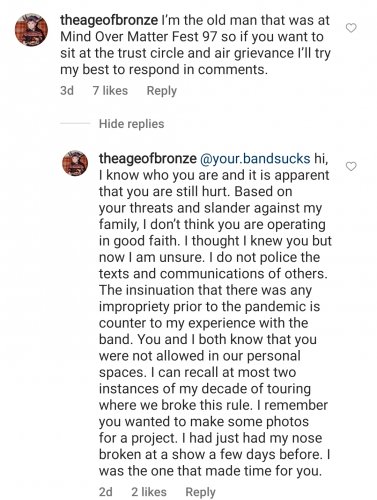View the 7 likes list
The height and width of the screenshot is (500, 377).
click(x=110, y=90)
